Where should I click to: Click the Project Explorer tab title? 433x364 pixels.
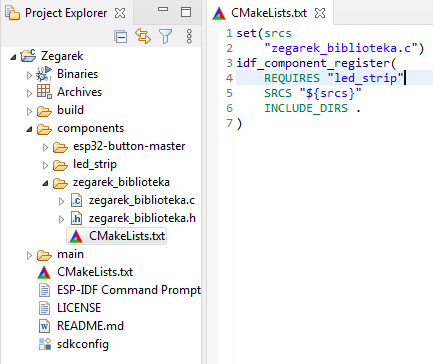pyautogui.click(x=66, y=13)
